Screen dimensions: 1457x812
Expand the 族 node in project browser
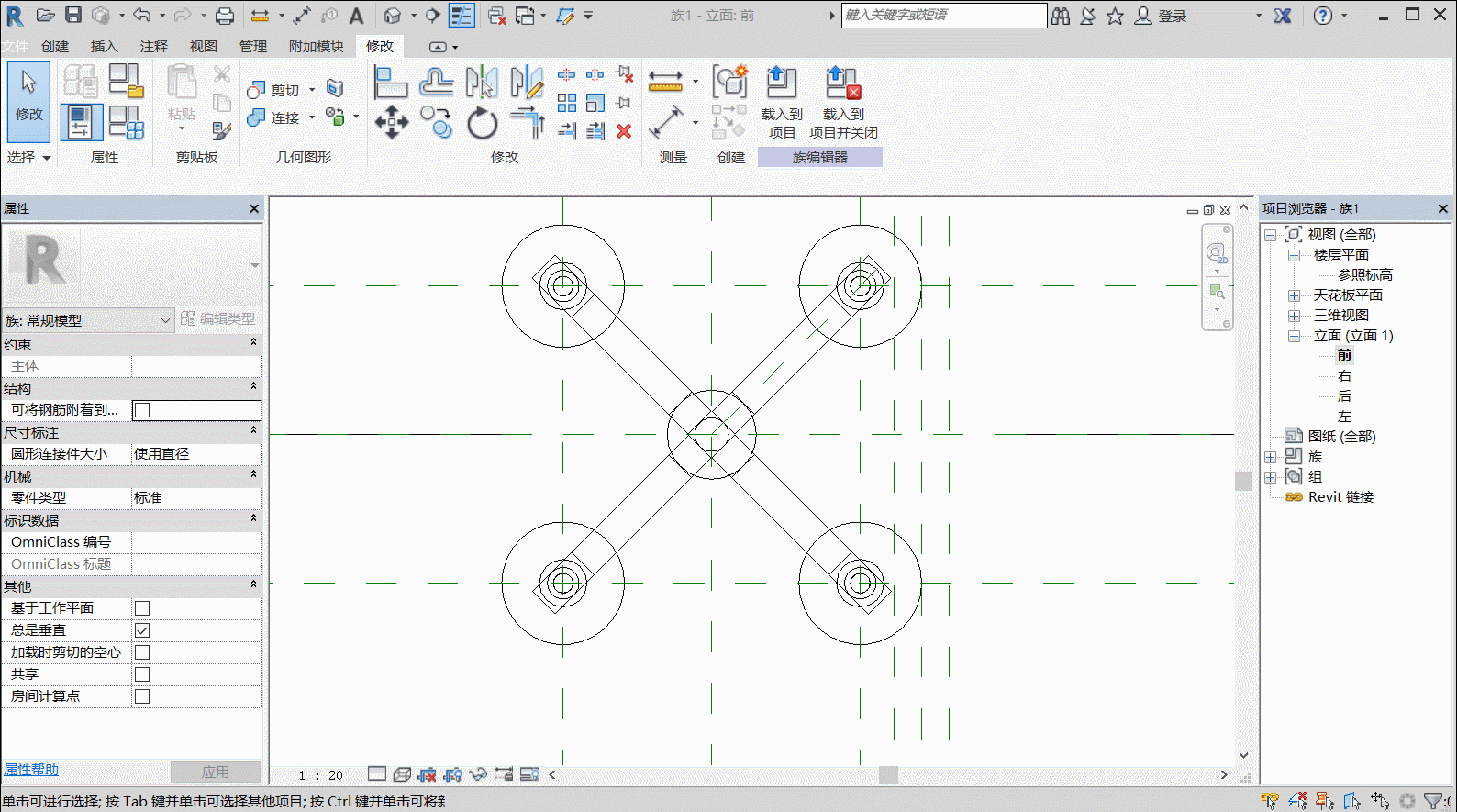(1270, 457)
